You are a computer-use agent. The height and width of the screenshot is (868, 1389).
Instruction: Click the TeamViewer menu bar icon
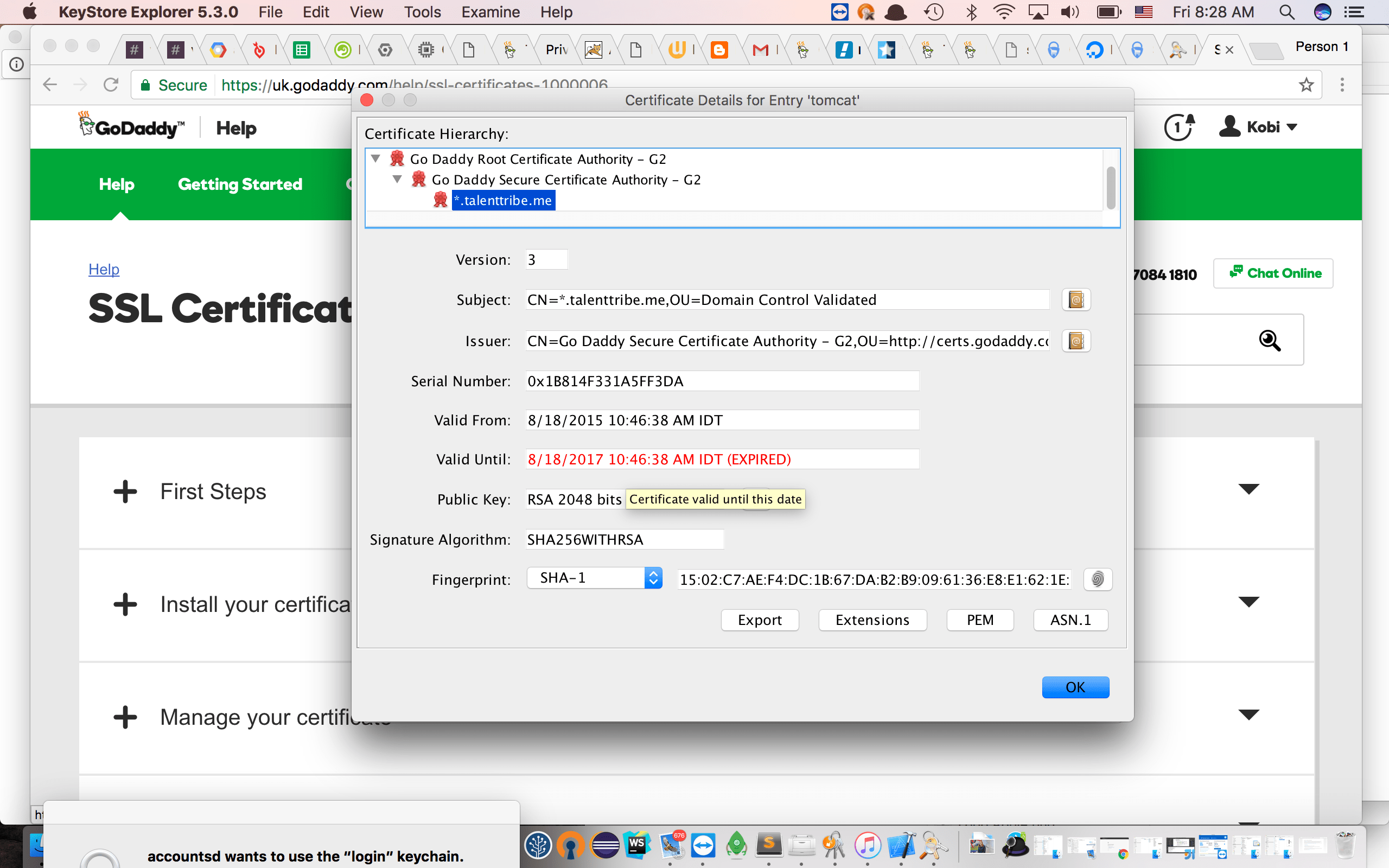coord(840,12)
